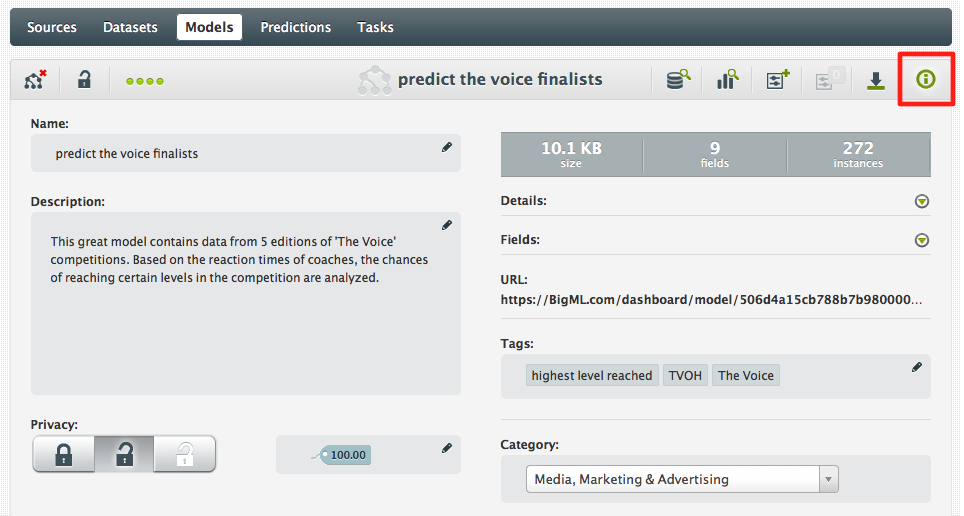Click the bar chart evaluation icon

pyautogui.click(x=727, y=80)
